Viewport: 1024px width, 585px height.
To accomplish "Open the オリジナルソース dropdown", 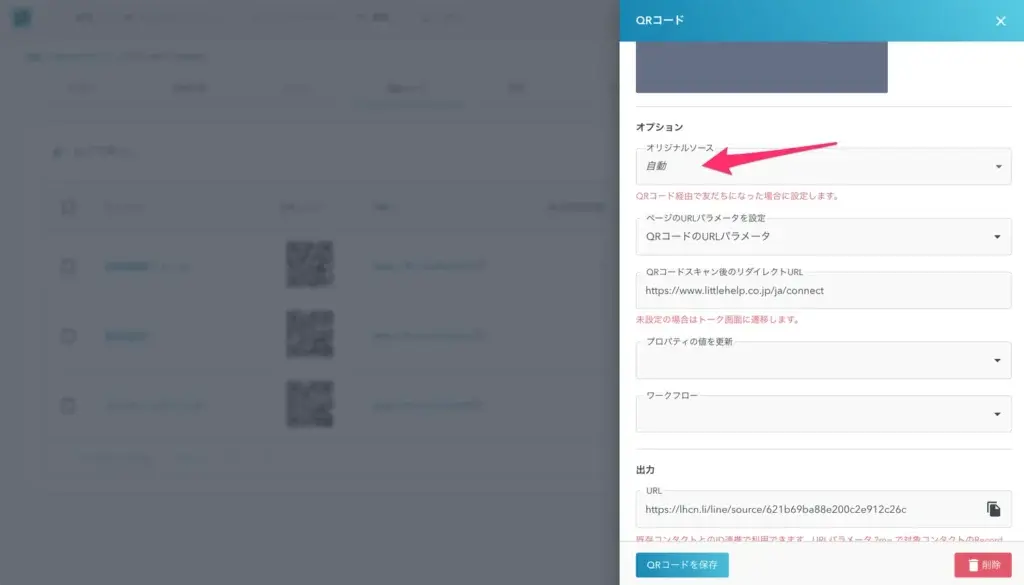I will 822,167.
